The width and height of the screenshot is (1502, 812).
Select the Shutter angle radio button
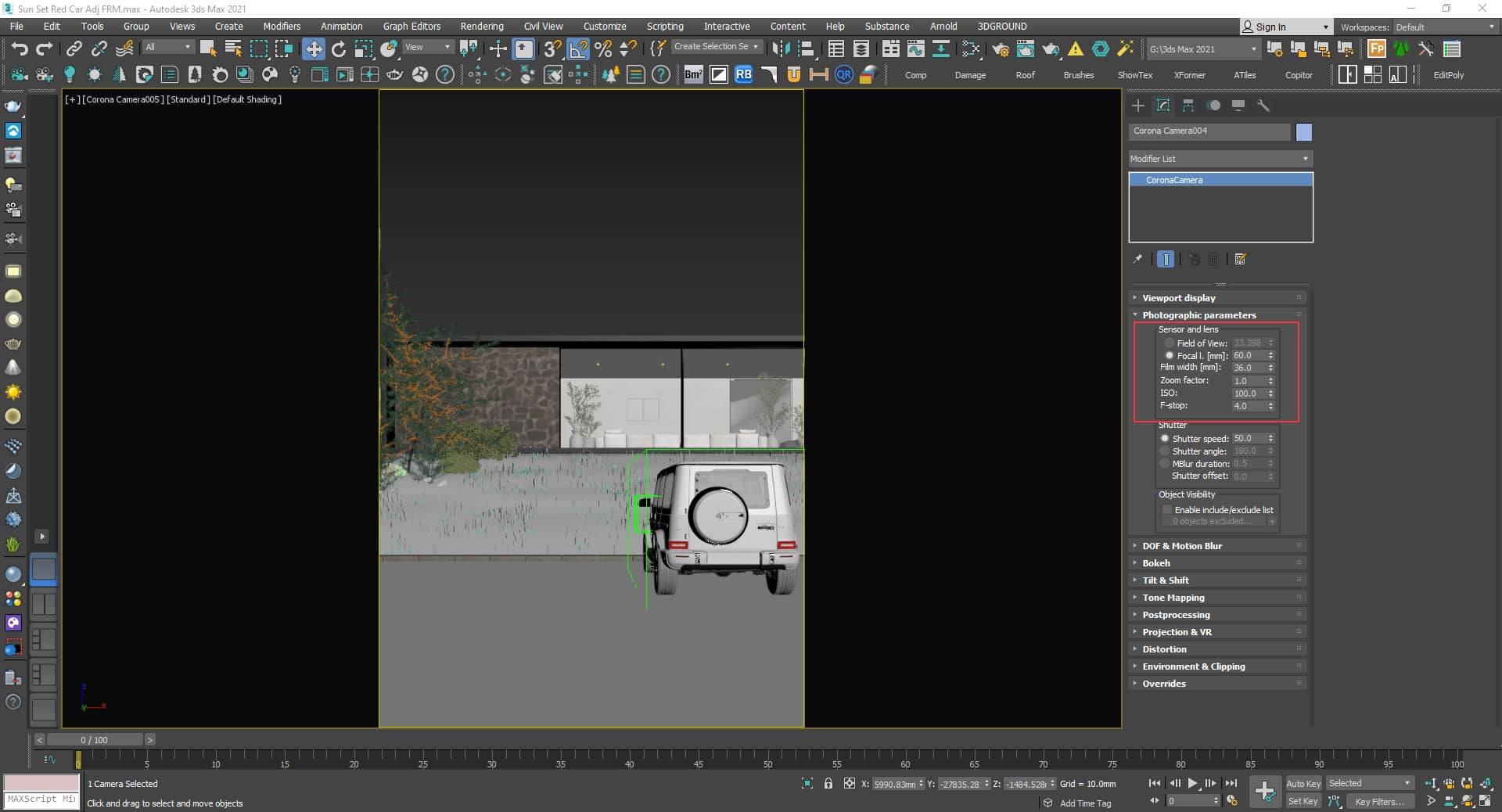click(1165, 451)
